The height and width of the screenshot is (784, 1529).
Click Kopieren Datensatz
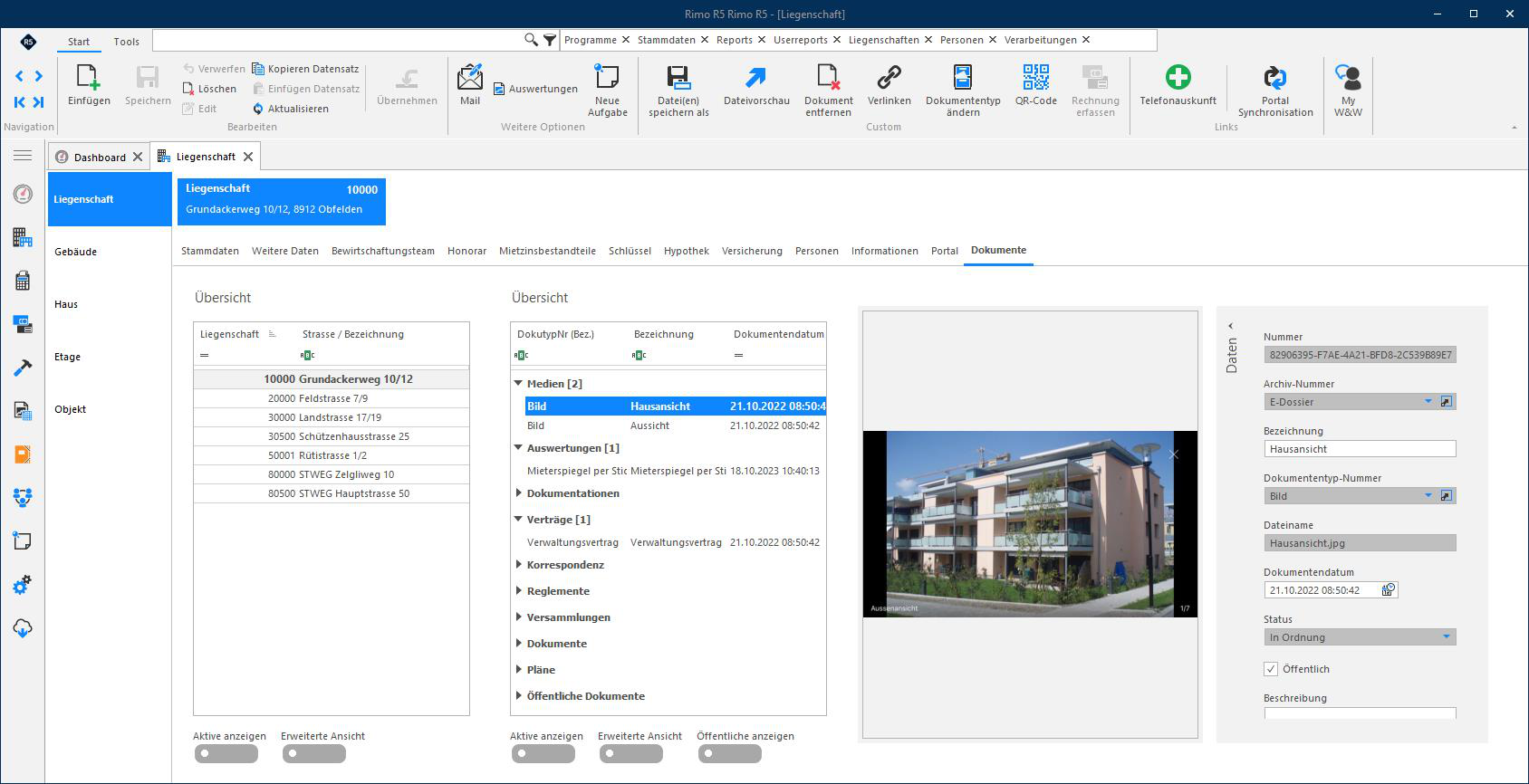(x=305, y=69)
